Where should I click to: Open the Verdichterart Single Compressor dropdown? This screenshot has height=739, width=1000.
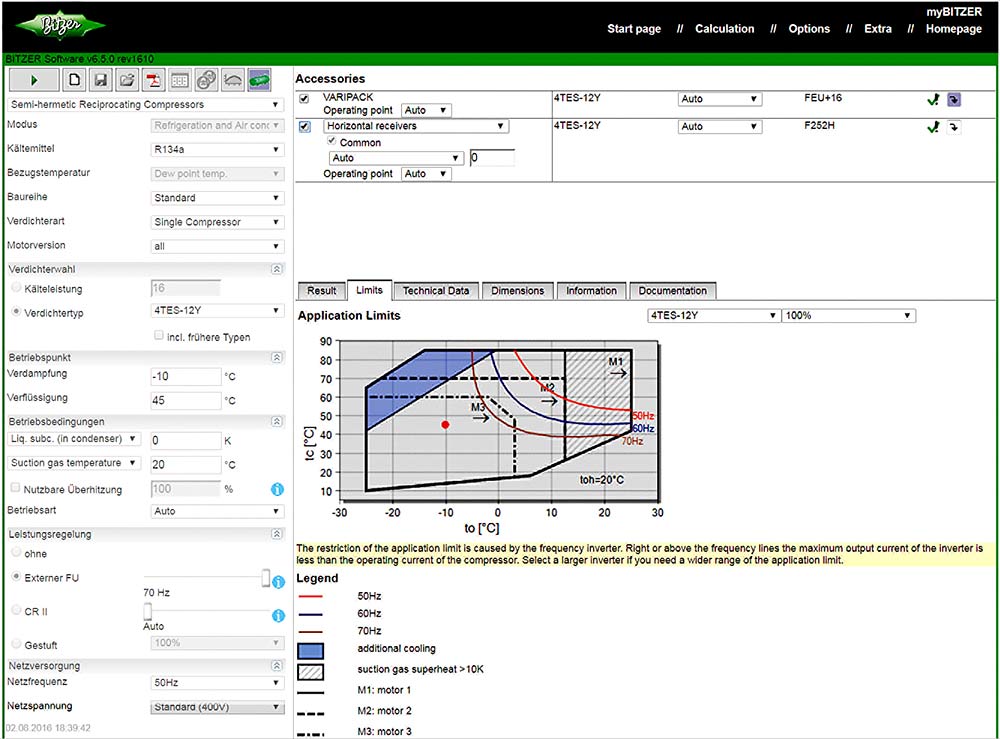coord(217,222)
